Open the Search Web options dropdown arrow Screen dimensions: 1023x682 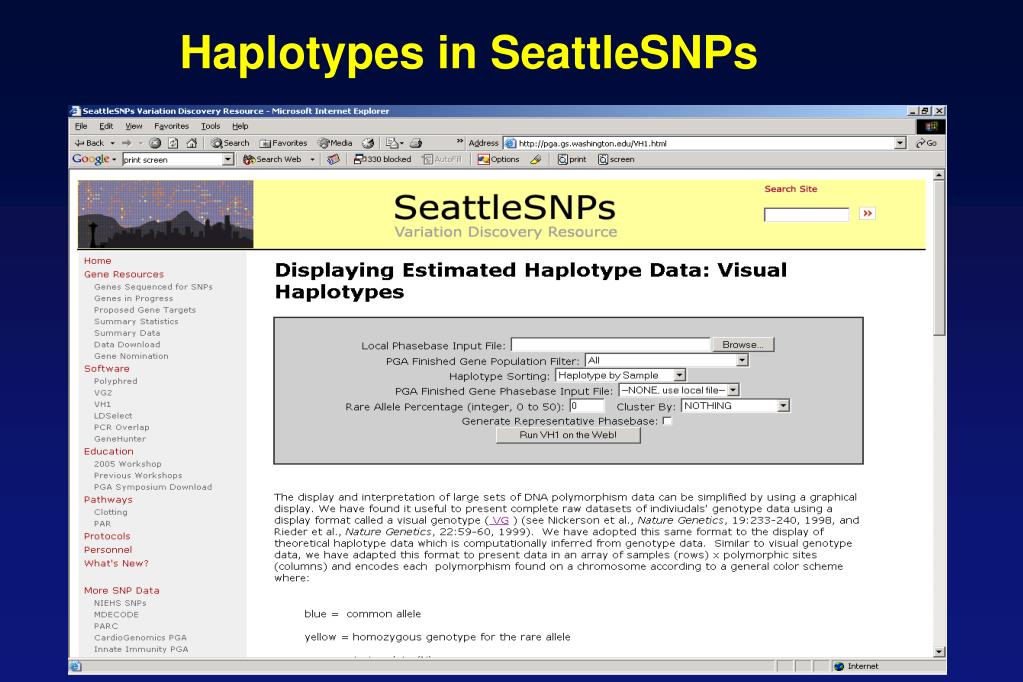[313, 159]
